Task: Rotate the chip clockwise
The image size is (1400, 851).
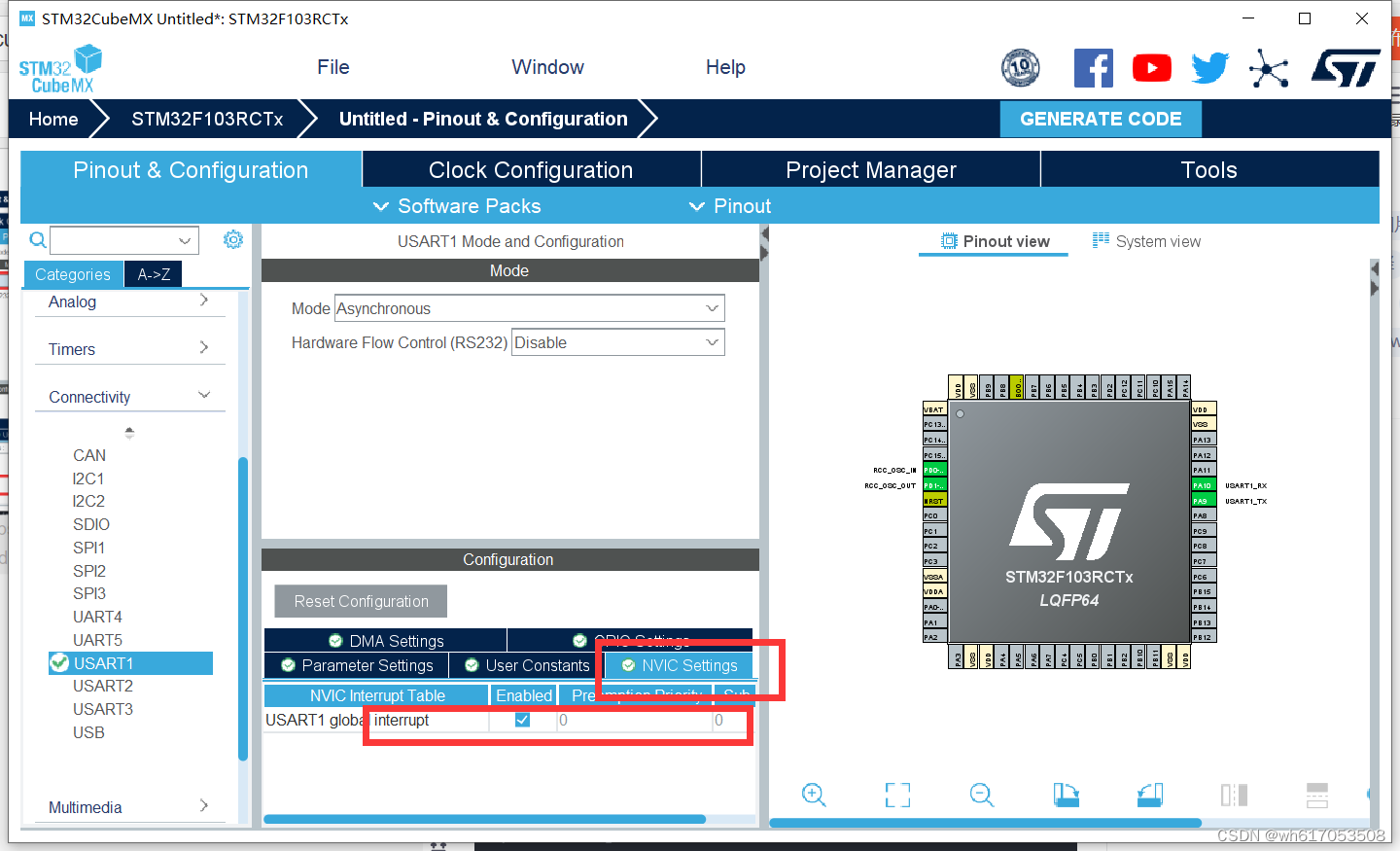Action: [x=1067, y=796]
